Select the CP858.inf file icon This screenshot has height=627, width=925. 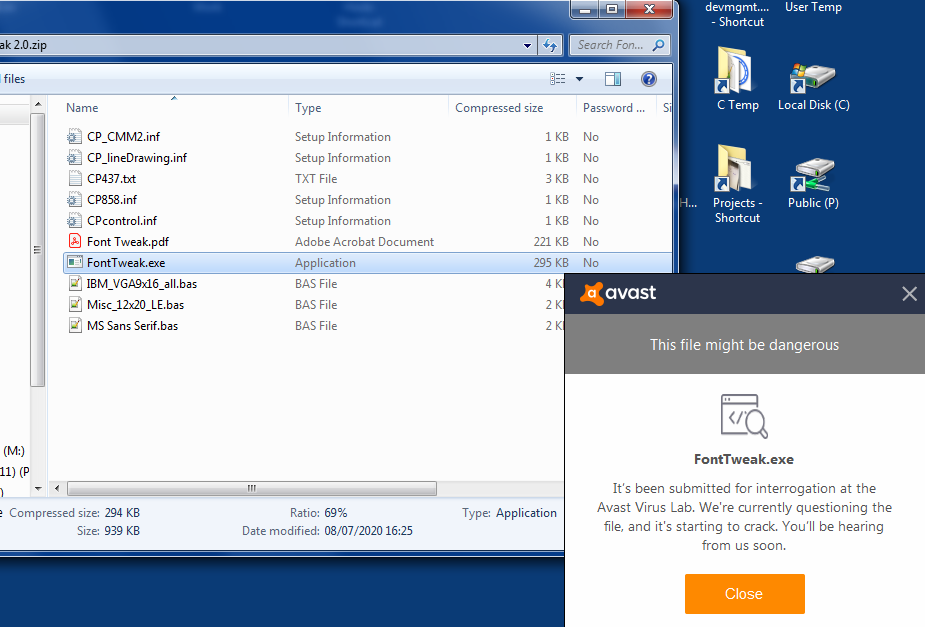coord(74,200)
